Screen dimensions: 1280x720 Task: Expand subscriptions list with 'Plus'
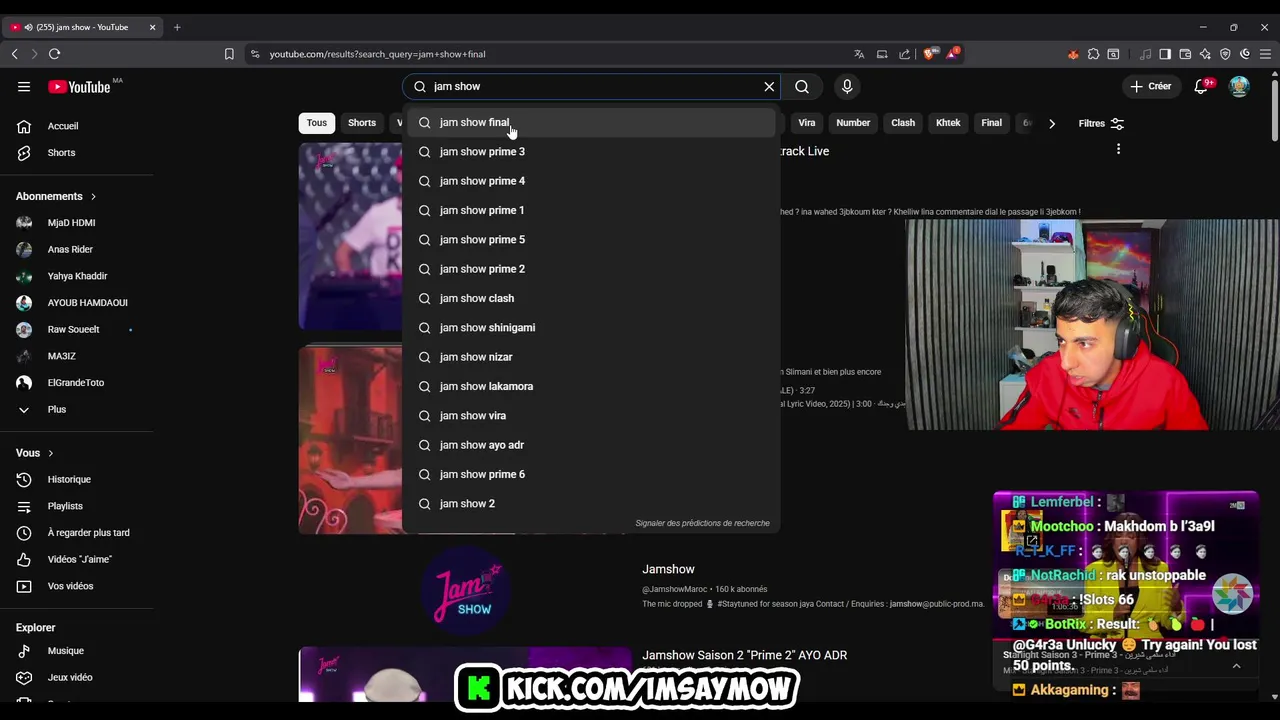click(77, 409)
